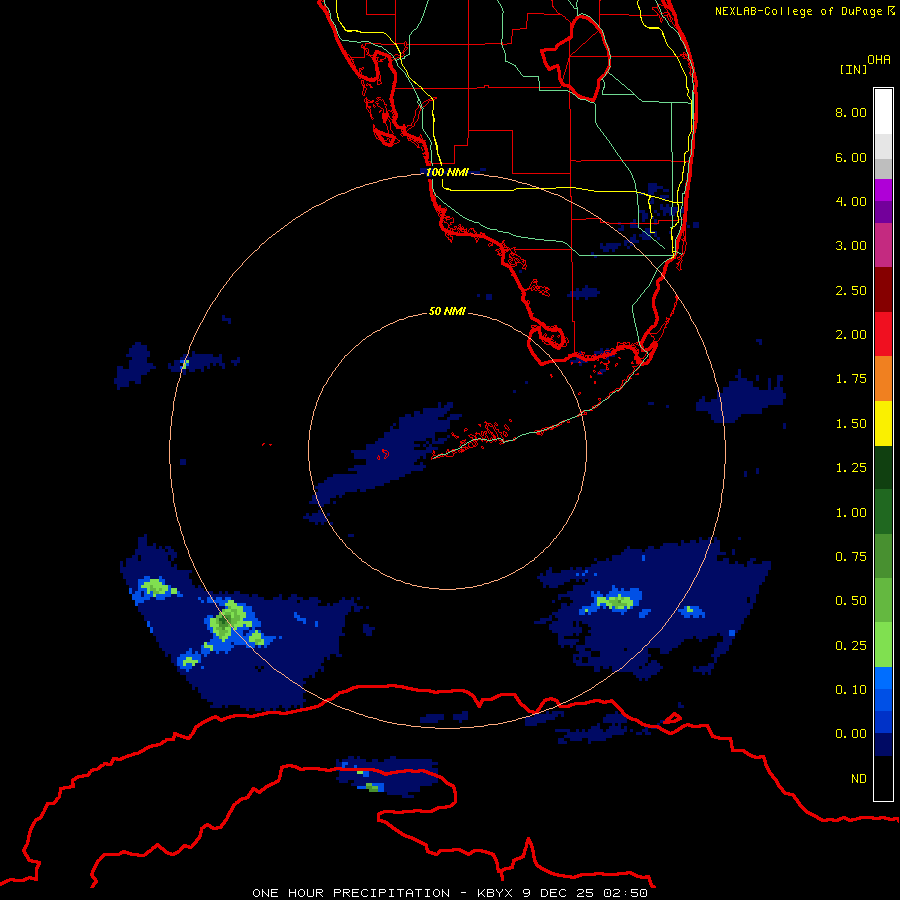Click the ONE HOUR PRECIPITATION title text

[x=351, y=893]
